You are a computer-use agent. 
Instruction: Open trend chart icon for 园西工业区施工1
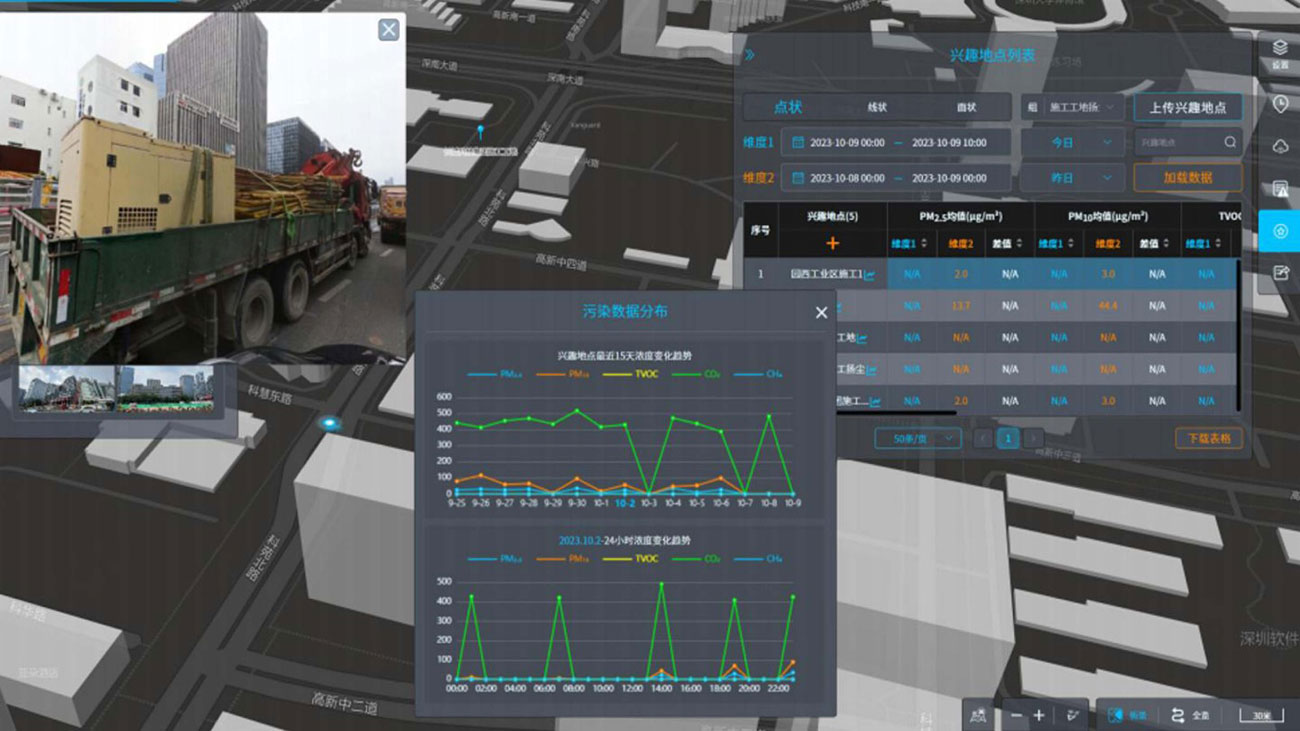point(869,274)
